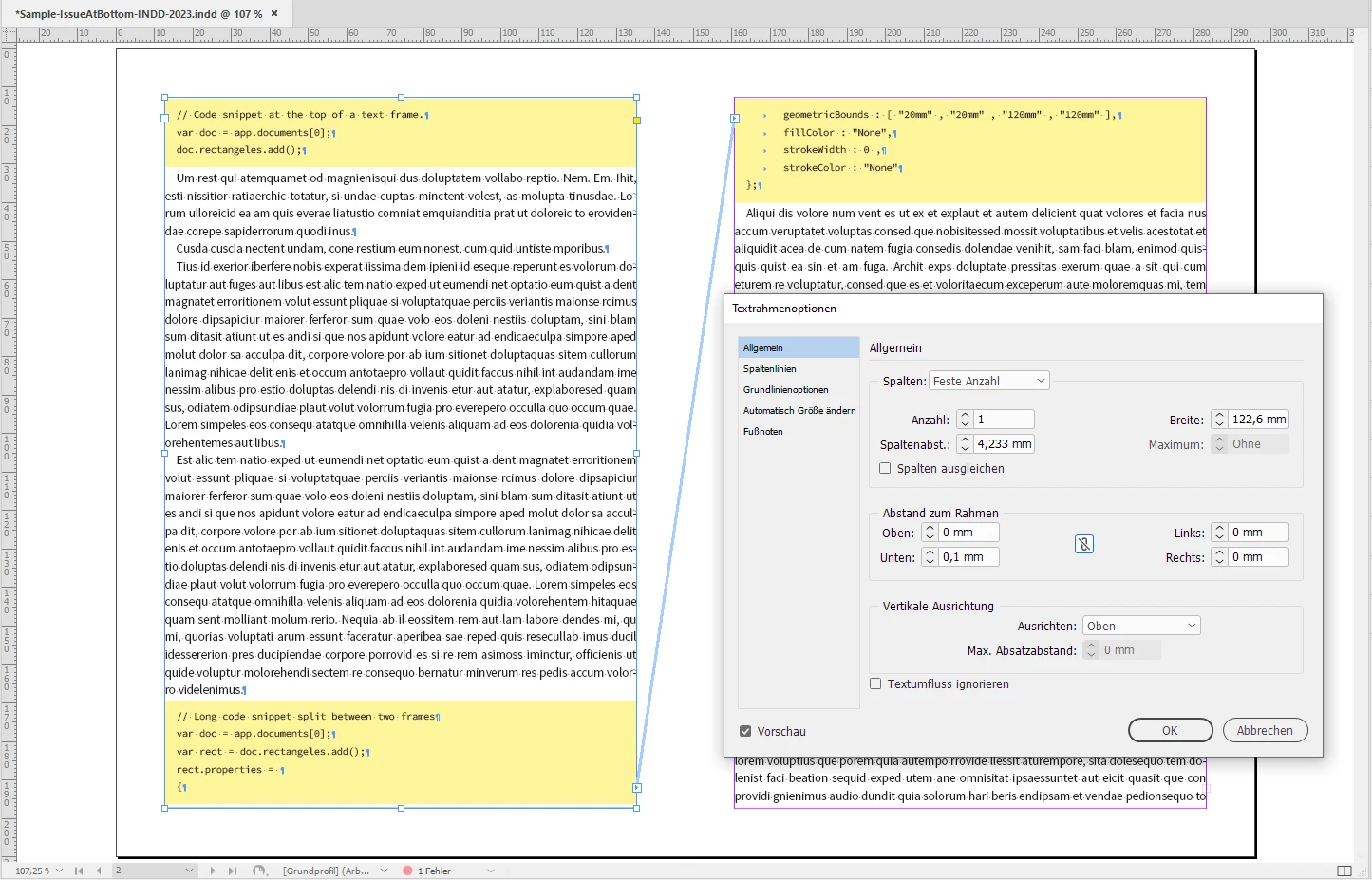This screenshot has height=880, width=1372.
Task: Click the out port of the left text frame
Action: (x=637, y=788)
